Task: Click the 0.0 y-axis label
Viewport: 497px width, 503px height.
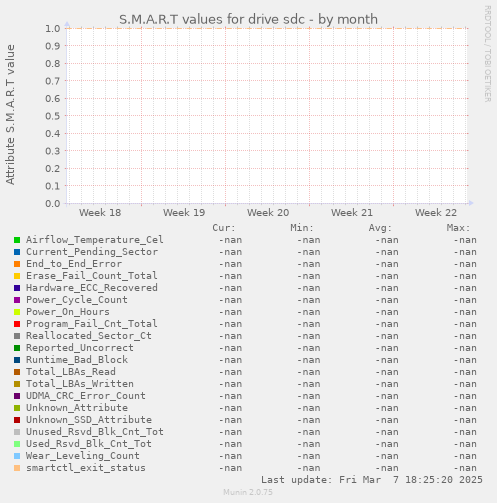Action: [x=53, y=203]
